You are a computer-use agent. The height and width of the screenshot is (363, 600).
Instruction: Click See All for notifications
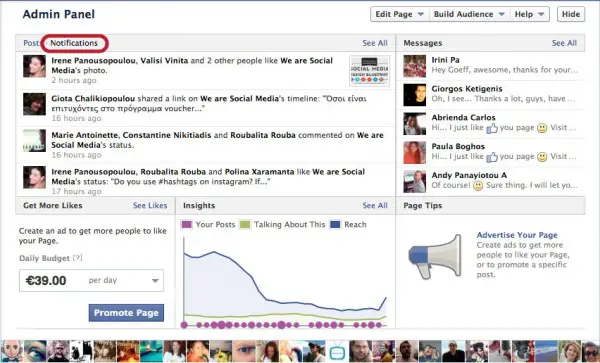click(375, 43)
